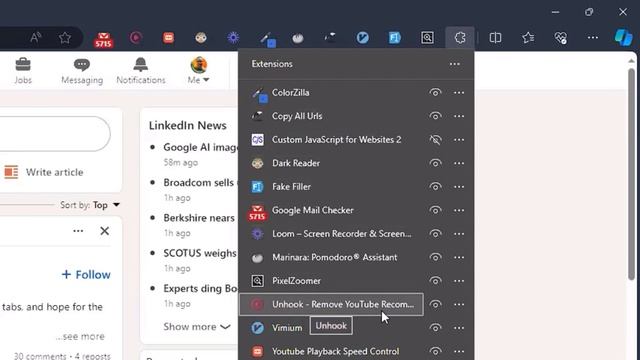640x360 pixels.
Task: Open Split screen from the toolbar
Action: pos(495,38)
